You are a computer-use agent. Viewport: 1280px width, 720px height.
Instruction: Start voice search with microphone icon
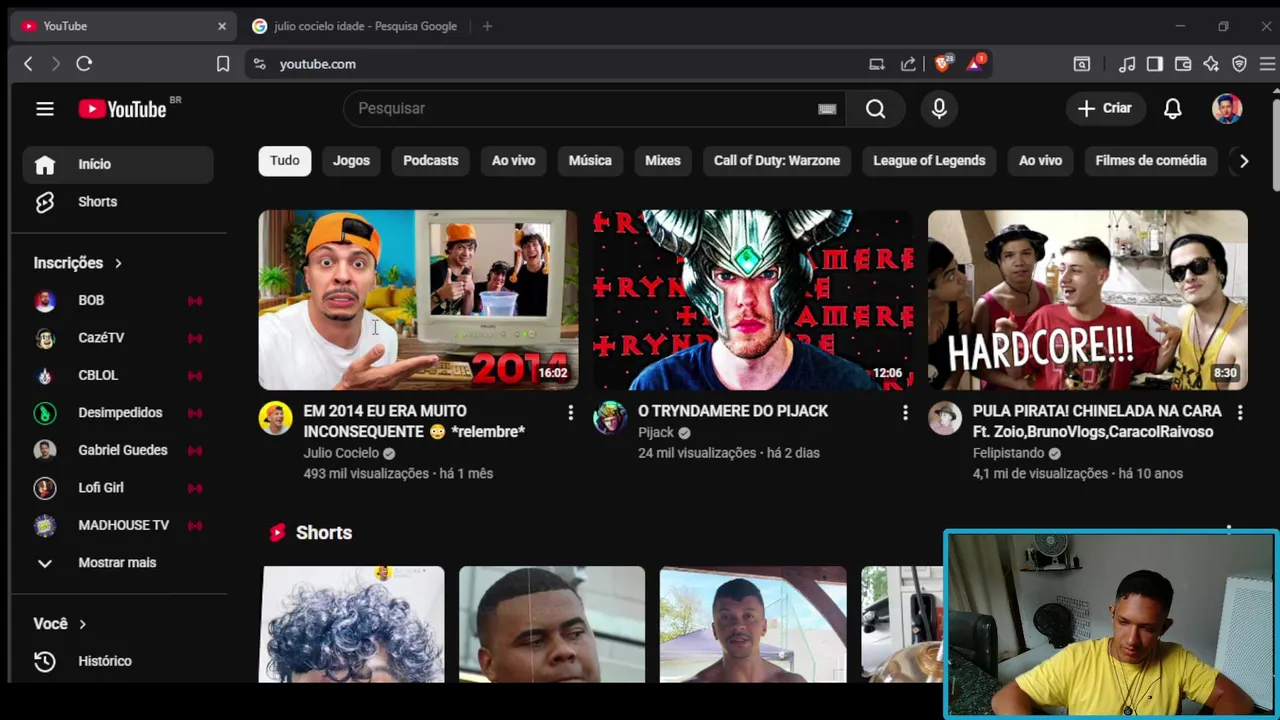939,108
